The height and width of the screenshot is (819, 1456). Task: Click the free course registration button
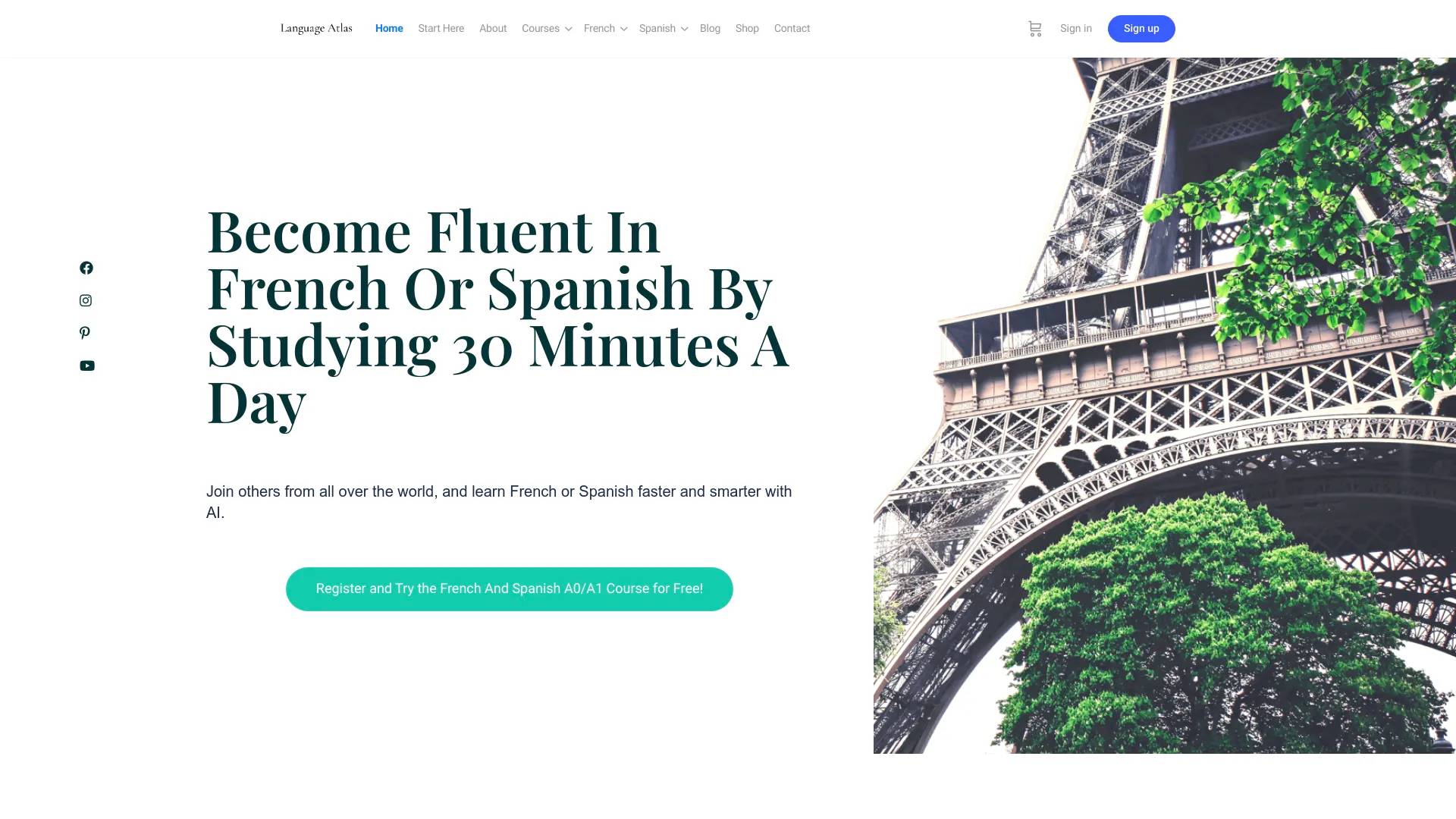pos(509,588)
